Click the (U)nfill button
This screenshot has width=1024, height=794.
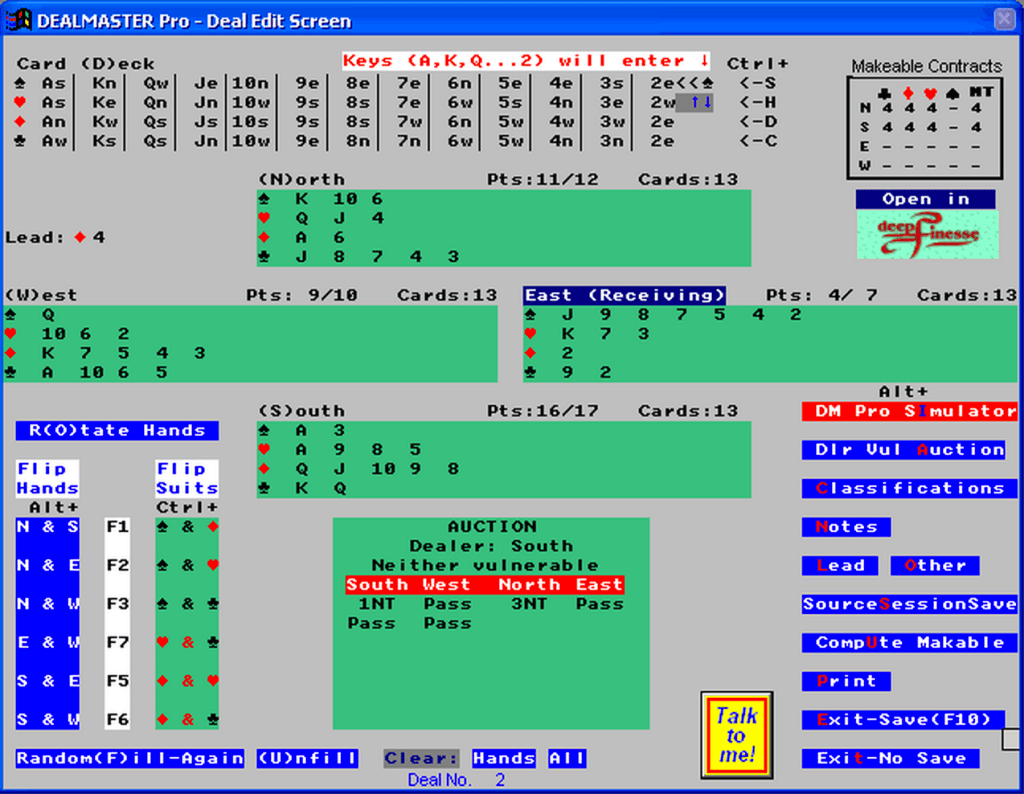(x=307, y=758)
